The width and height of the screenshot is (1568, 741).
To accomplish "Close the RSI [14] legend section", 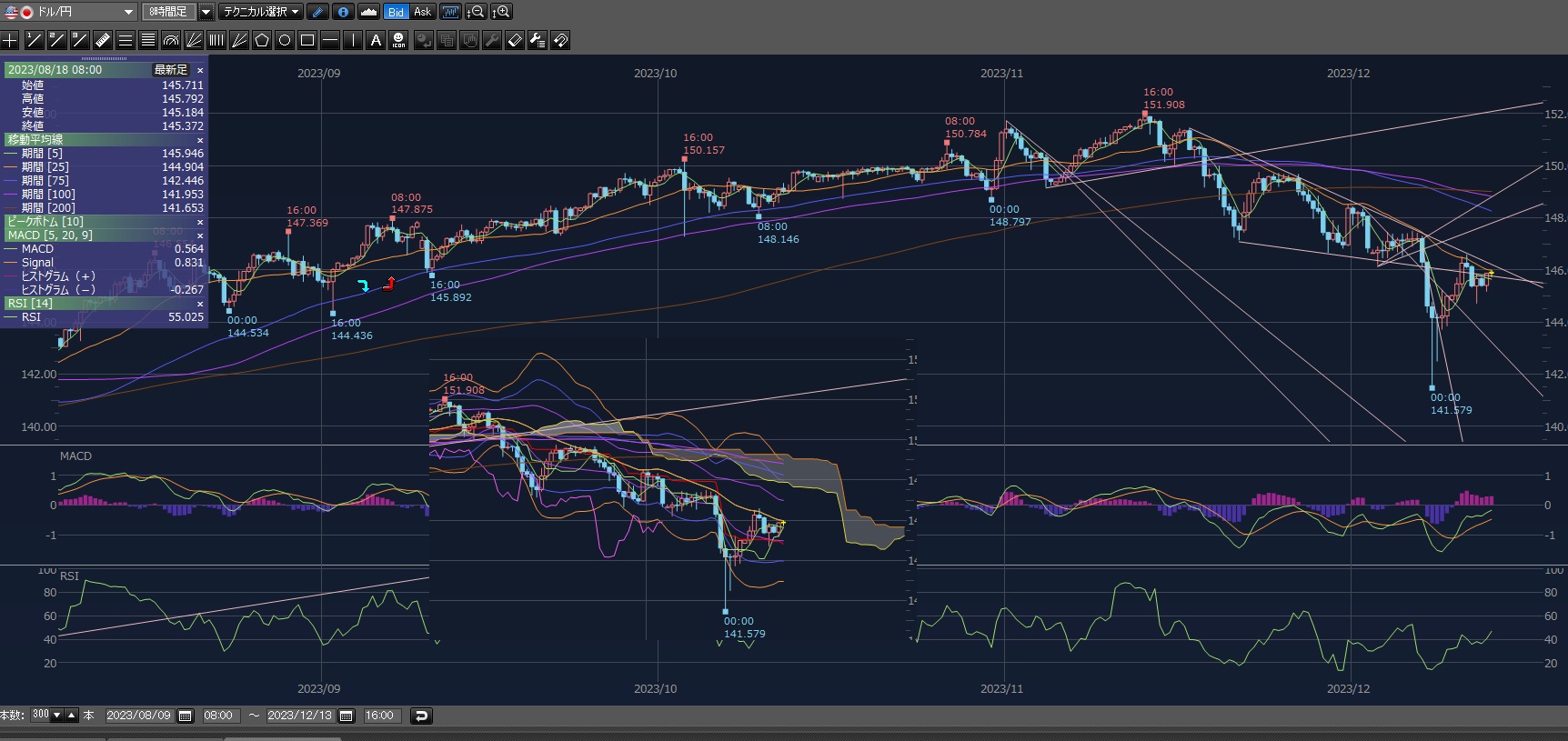I will pos(200,304).
